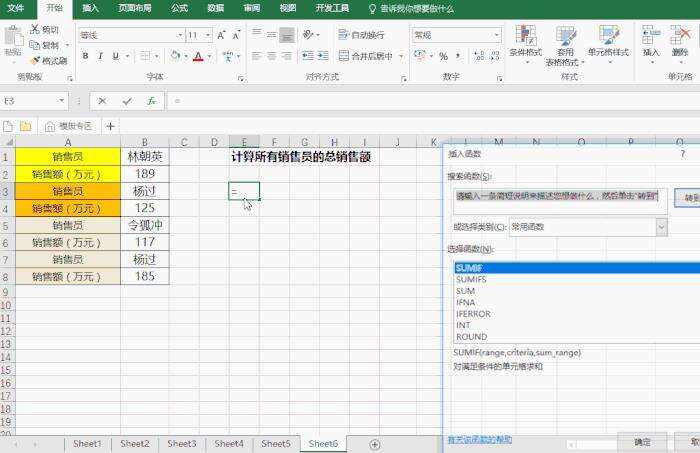Confirm formula entry with the checkmark icon

point(126,101)
